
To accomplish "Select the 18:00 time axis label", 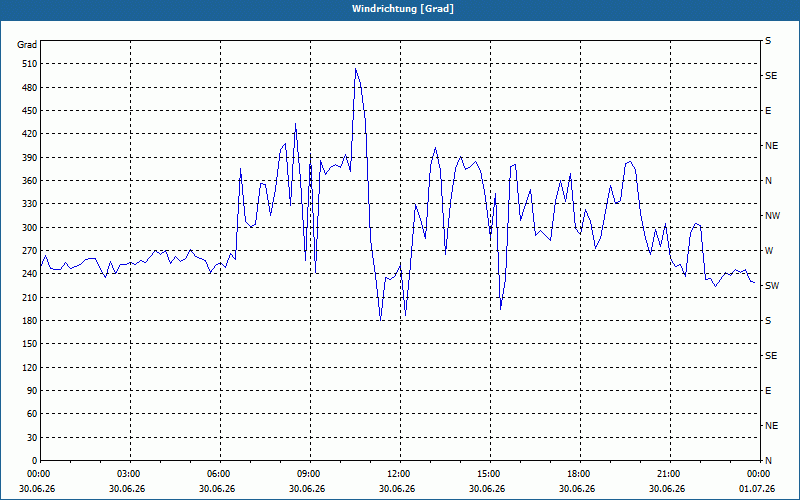I will 580,473.
